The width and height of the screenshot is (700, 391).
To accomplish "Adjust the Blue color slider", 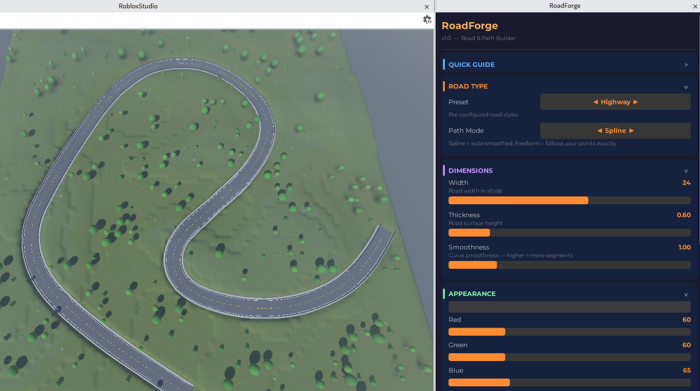I will [x=569, y=383].
